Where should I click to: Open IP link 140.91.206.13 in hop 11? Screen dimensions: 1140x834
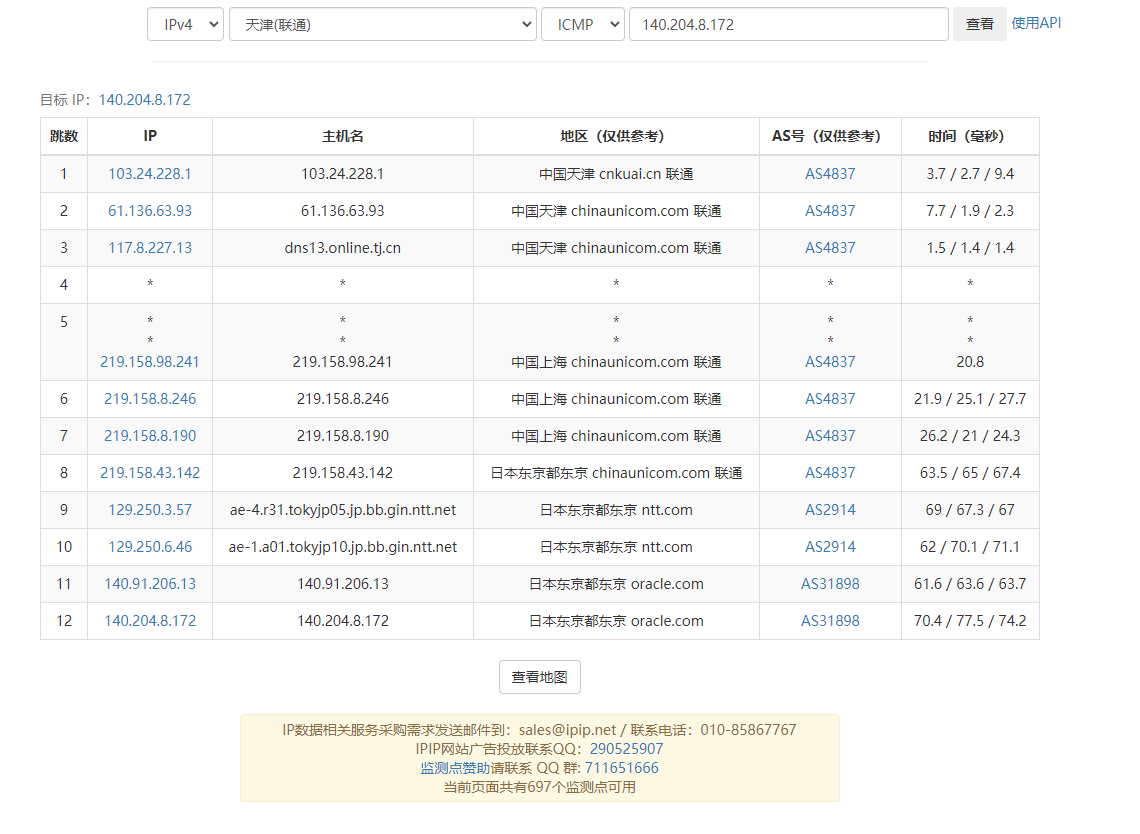tap(150, 584)
